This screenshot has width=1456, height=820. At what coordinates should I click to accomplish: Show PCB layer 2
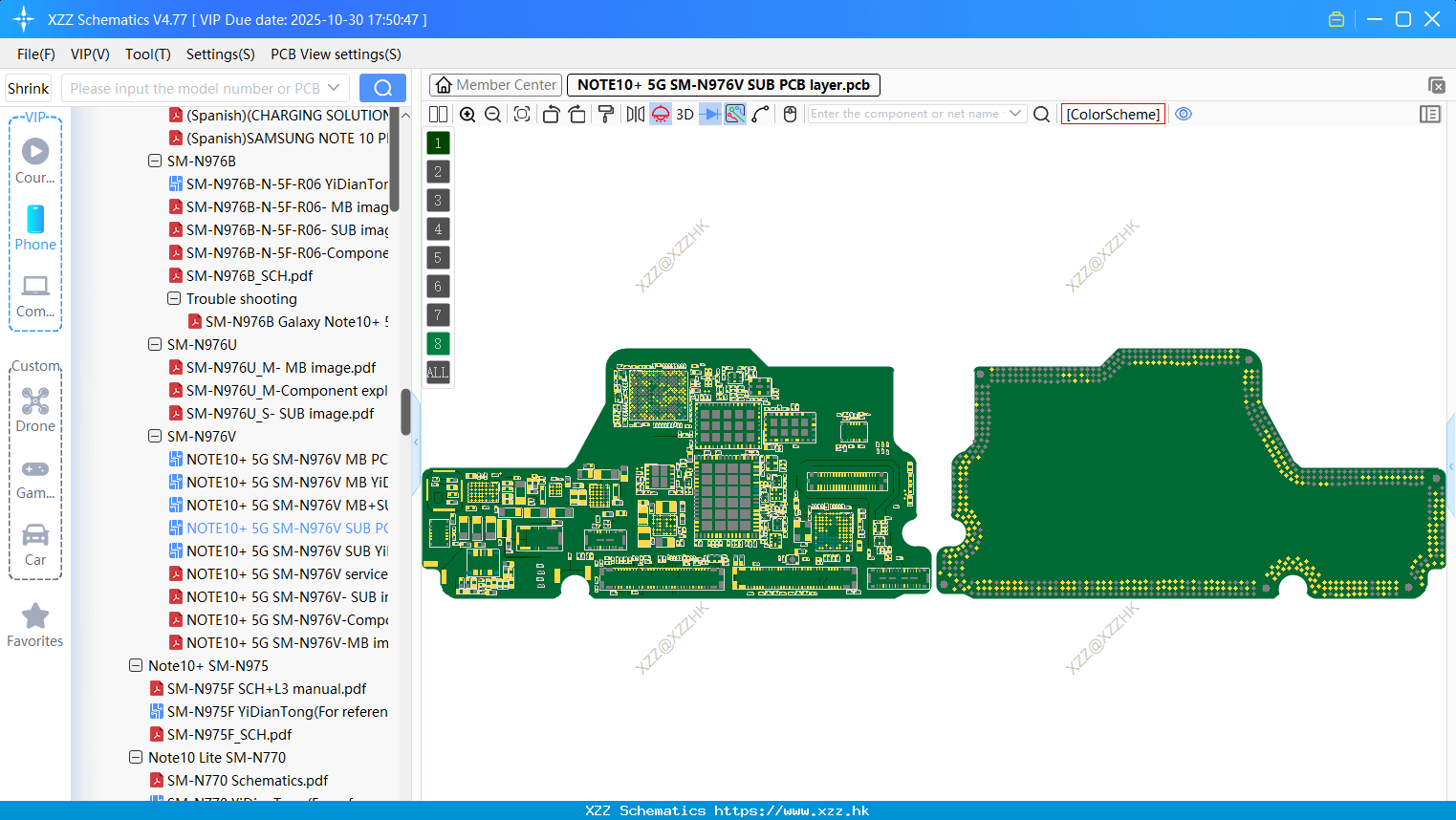pyautogui.click(x=438, y=171)
